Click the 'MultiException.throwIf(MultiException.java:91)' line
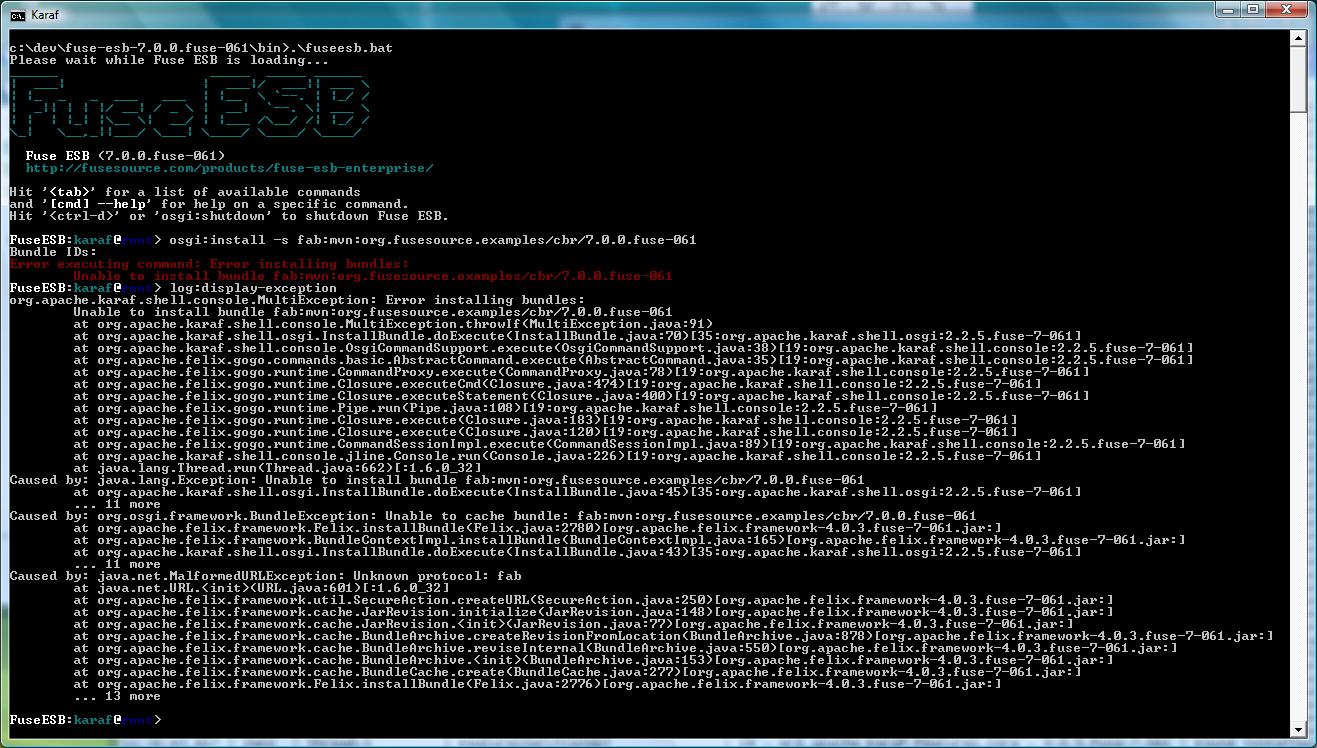The height and width of the screenshot is (748, 1317). pos(393,324)
